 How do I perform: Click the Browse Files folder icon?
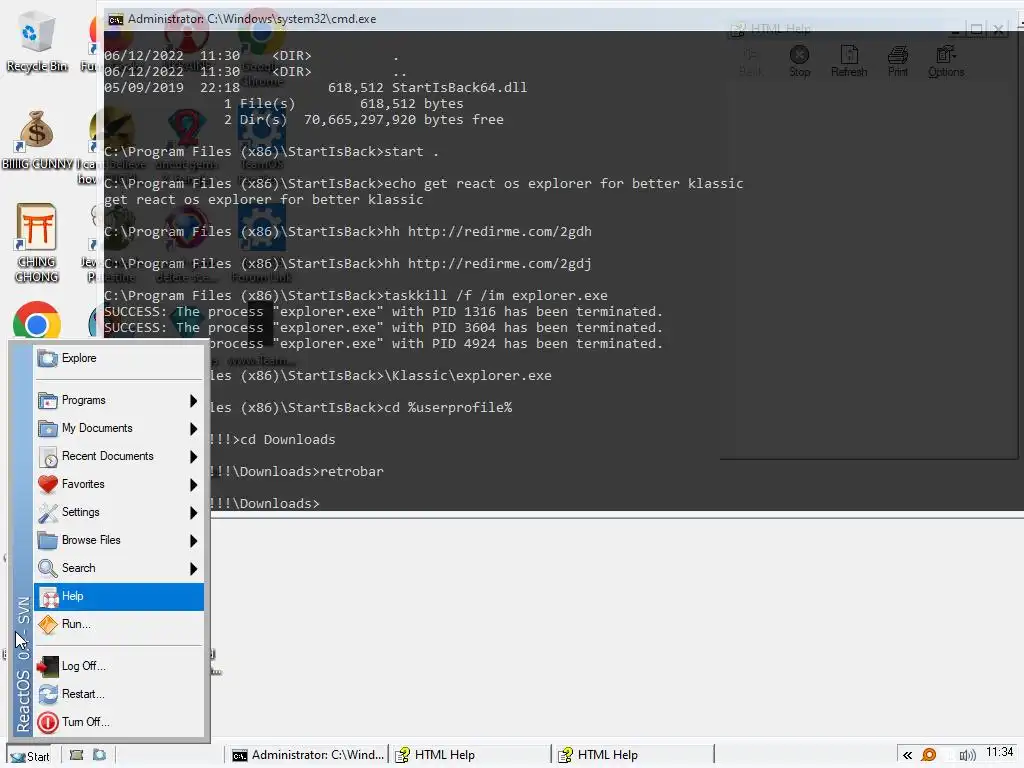tap(48, 541)
